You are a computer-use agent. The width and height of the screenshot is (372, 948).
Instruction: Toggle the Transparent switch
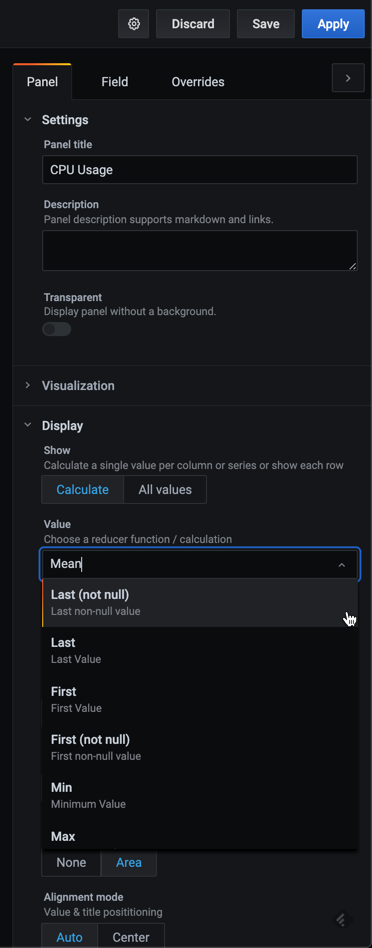[x=57, y=330]
